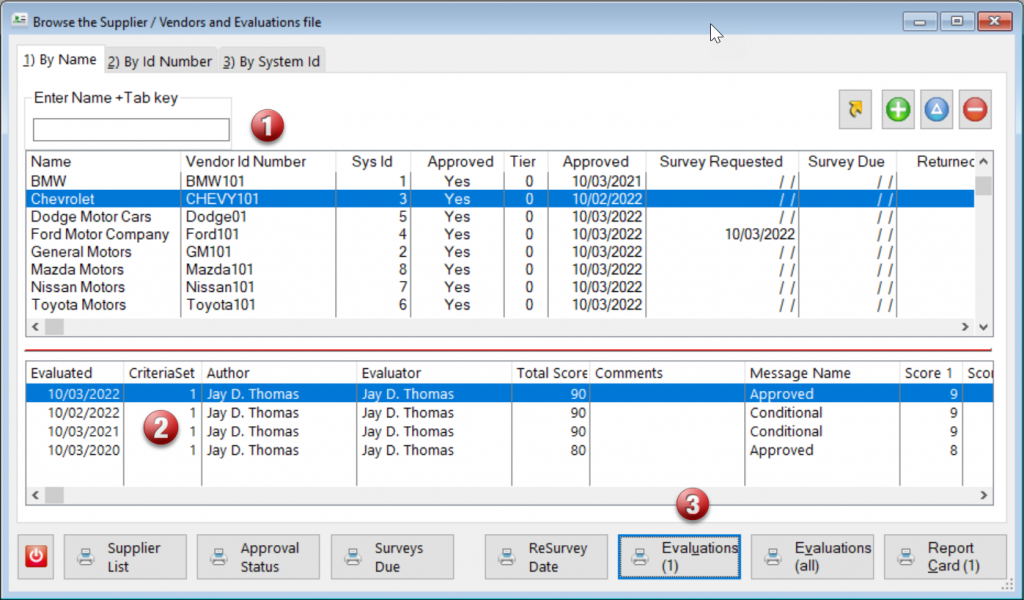Image resolution: width=1024 pixels, height=600 pixels.
Task: Click the Sys Id column header
Action: [x=373, y=161]
